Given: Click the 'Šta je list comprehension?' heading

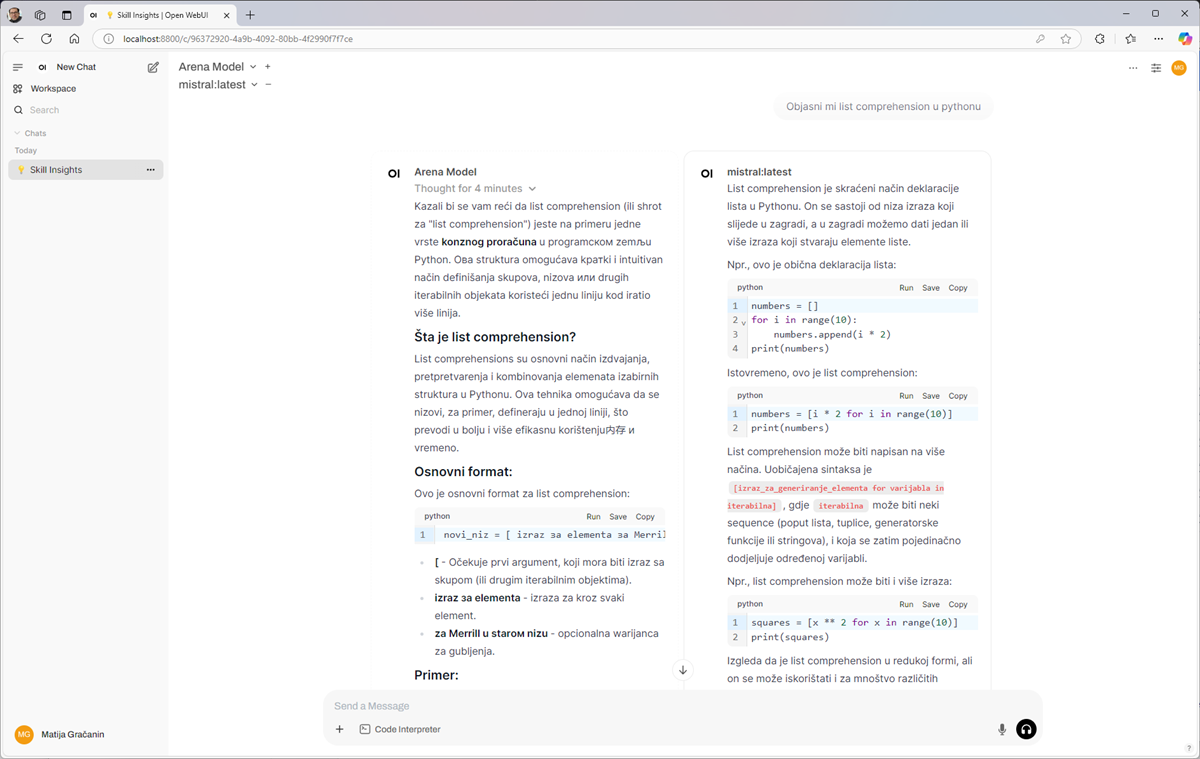Looking at the screenshot, I should tap(495, 337).
